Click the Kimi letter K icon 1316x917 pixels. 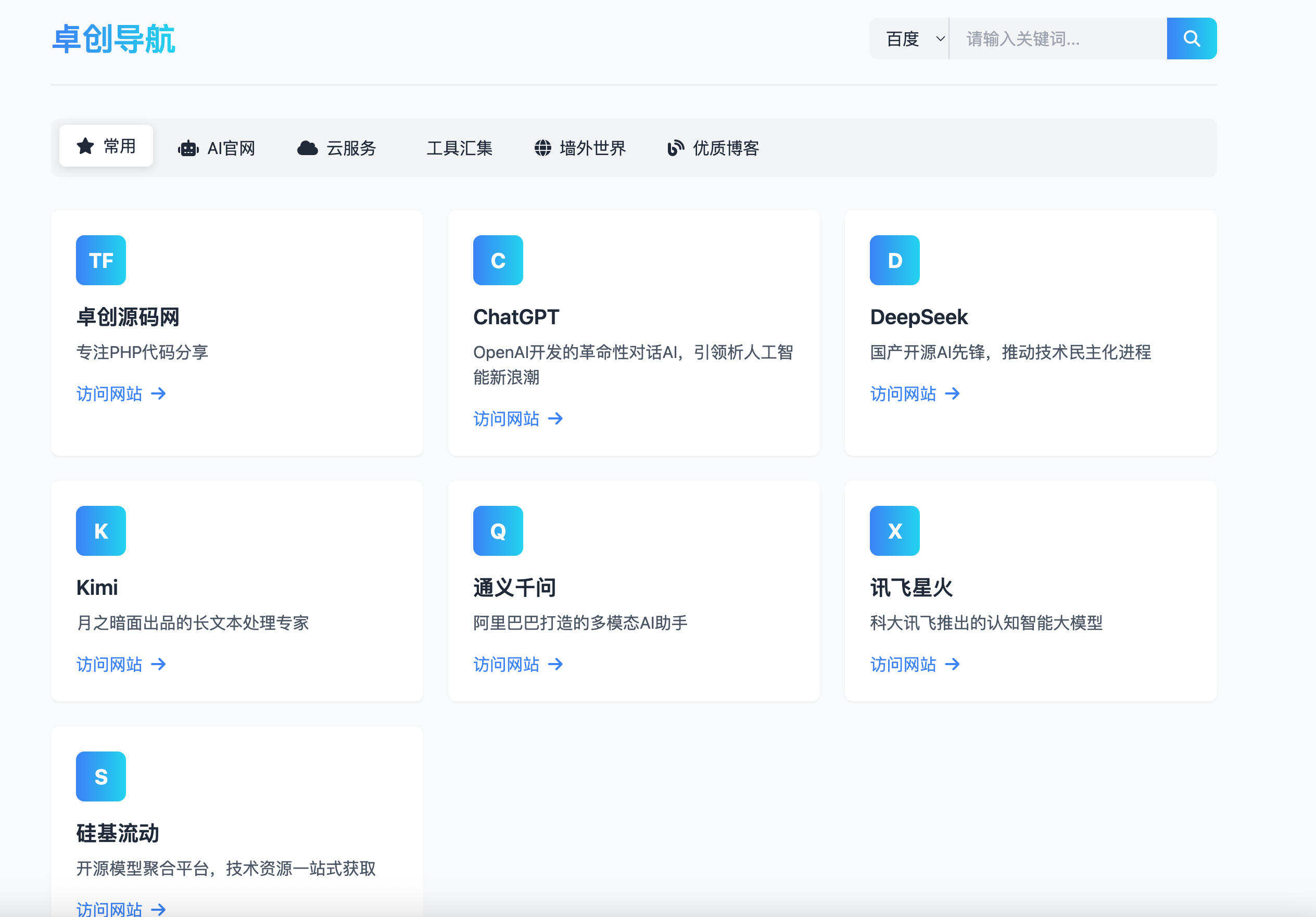point(100,530)
